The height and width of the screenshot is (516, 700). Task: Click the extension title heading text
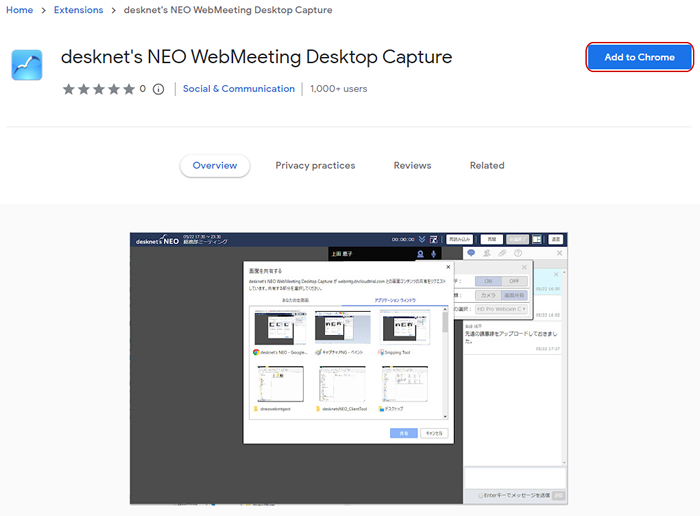[x=256, y=57]
